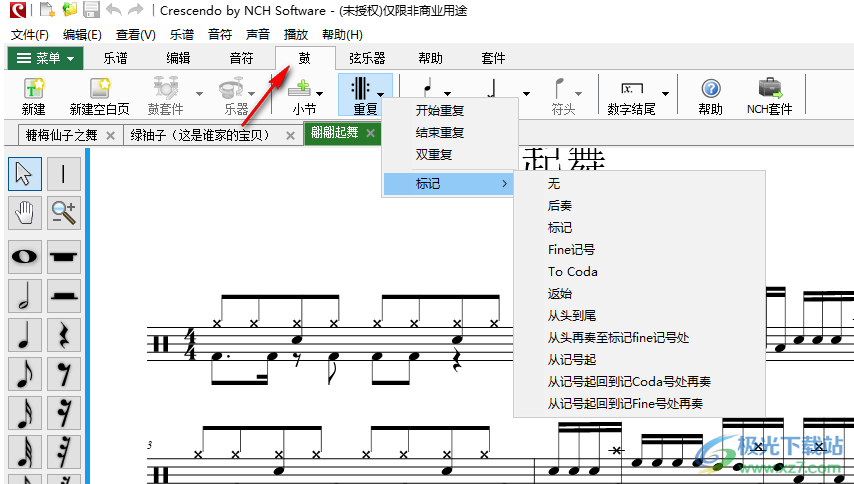Expand the 小节 dropdown arrow
Screen dimensions: 854x484
(x=320, y=94)
